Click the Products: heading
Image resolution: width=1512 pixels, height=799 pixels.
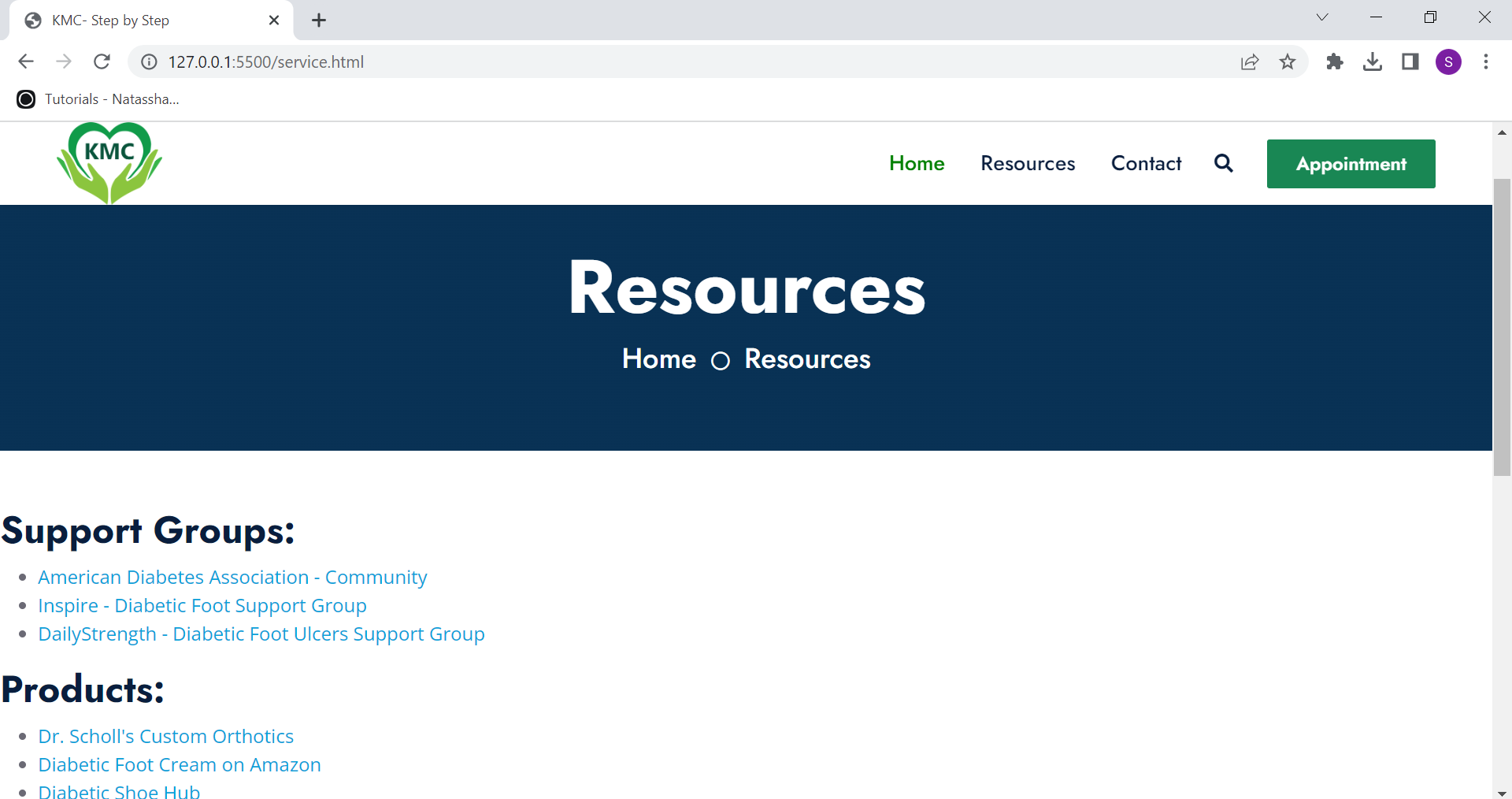(83, 690)
